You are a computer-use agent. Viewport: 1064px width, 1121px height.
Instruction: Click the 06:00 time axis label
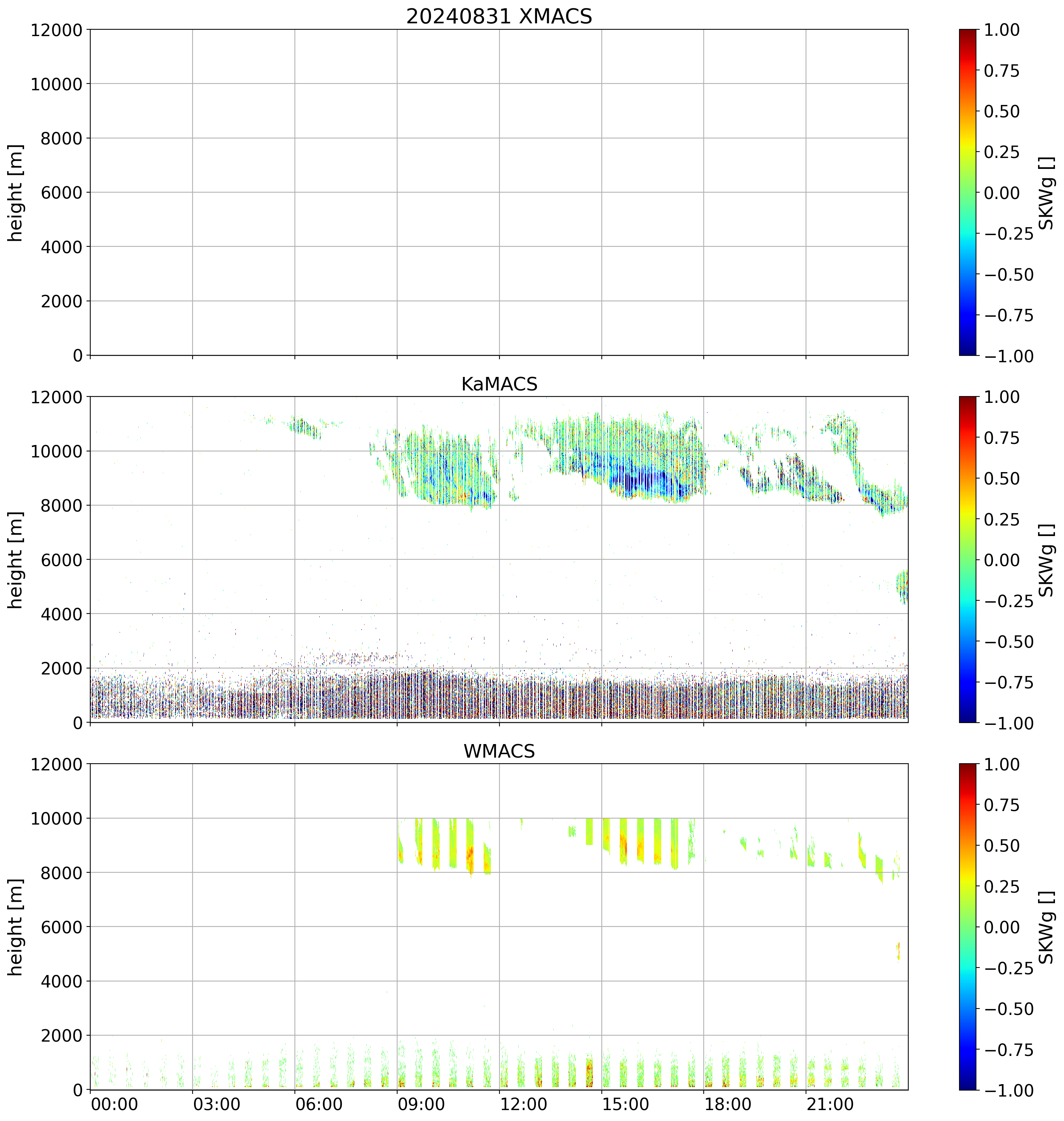click(x=319, y=1104)
